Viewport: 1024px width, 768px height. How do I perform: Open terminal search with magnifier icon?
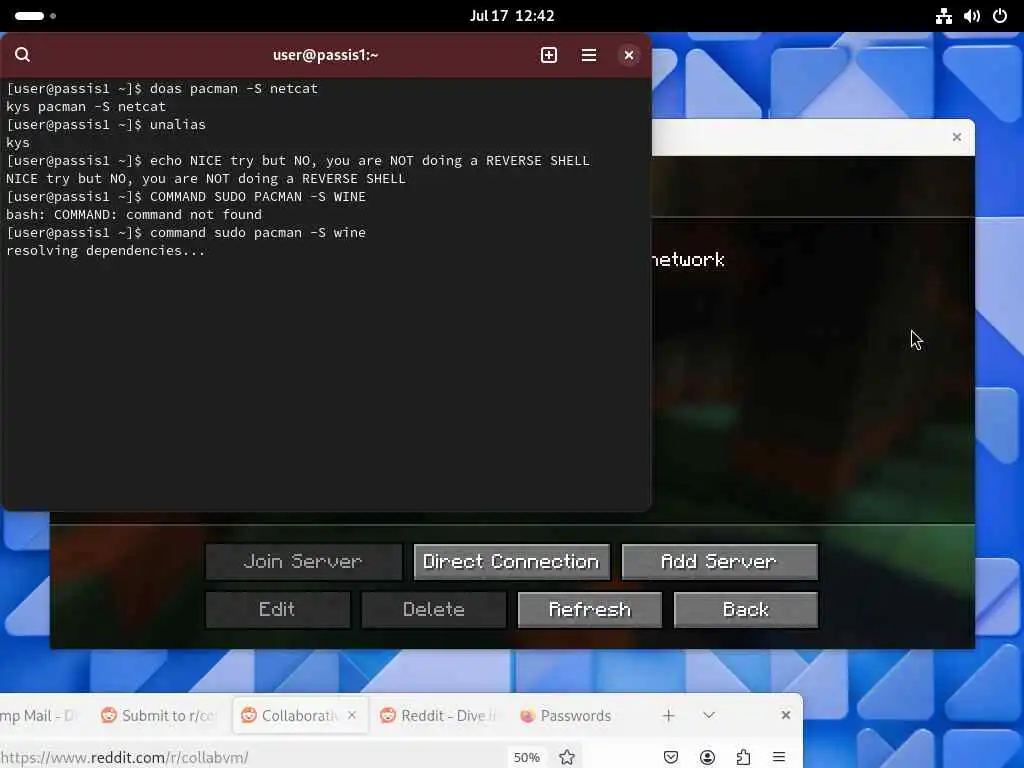pyautogui.click(x=22, y=55)
